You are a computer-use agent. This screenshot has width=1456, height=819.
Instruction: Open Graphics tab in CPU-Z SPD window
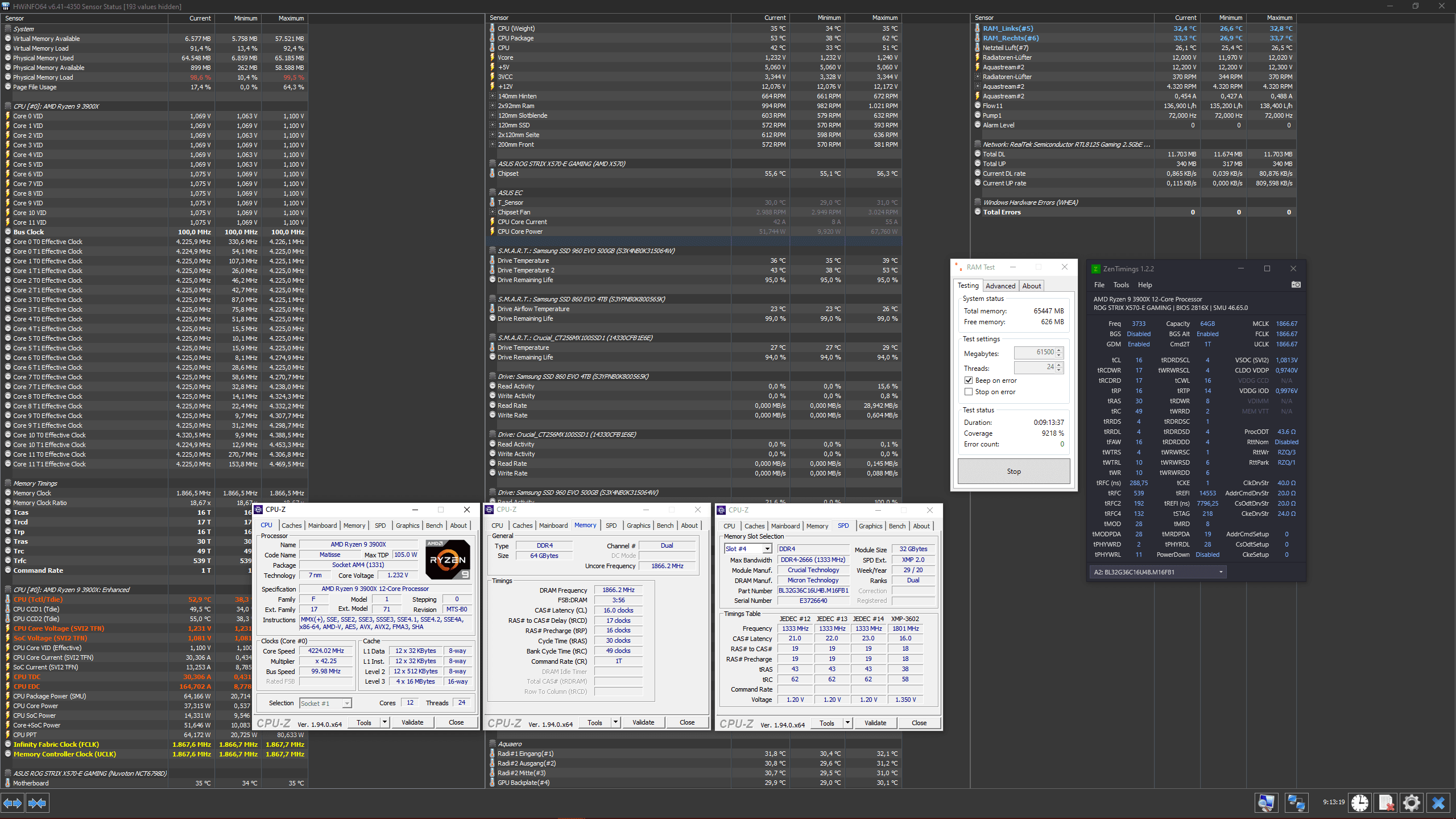[x=871, y=526]
